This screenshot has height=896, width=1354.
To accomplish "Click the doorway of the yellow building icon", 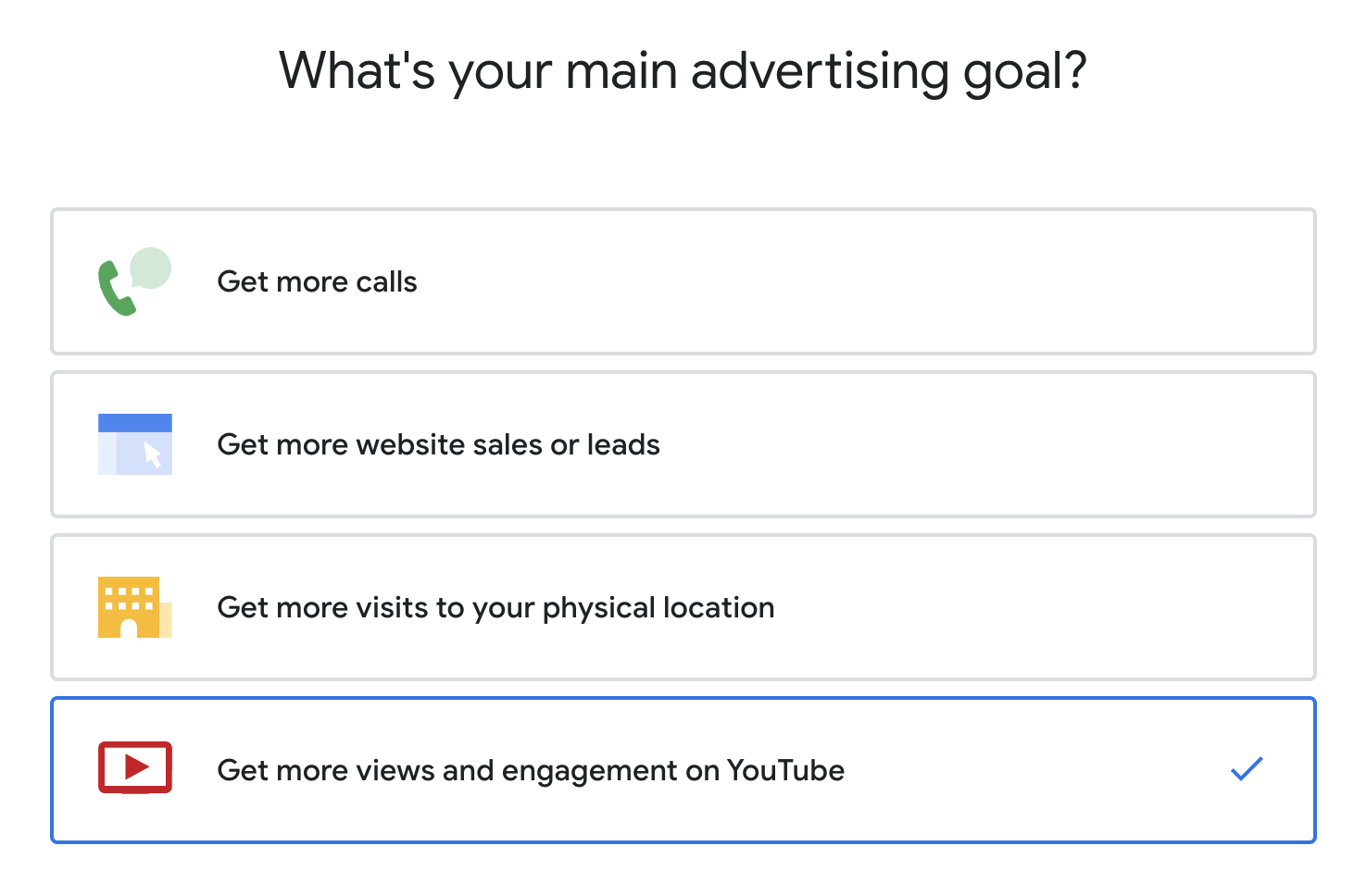I will [x=129, y=629].
